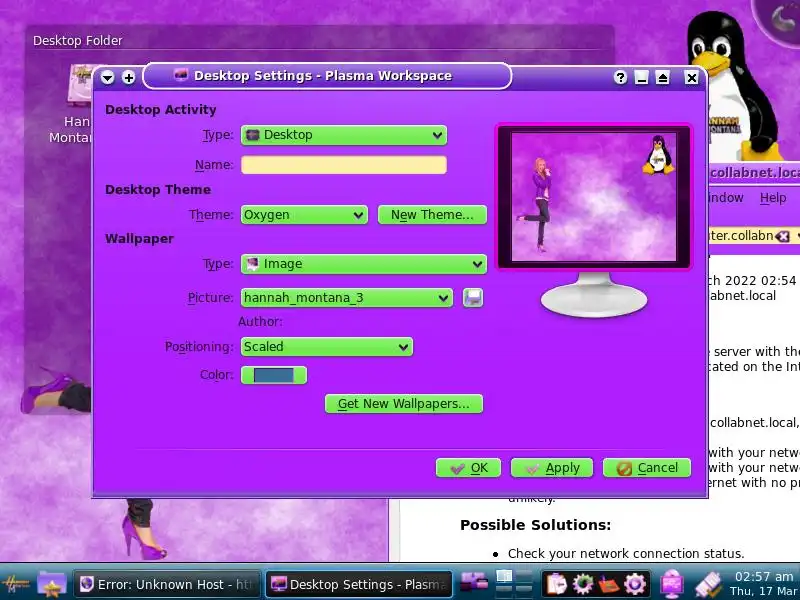Click the question mark help button in the title bar

pyautogui.click(x=620, y=78)
